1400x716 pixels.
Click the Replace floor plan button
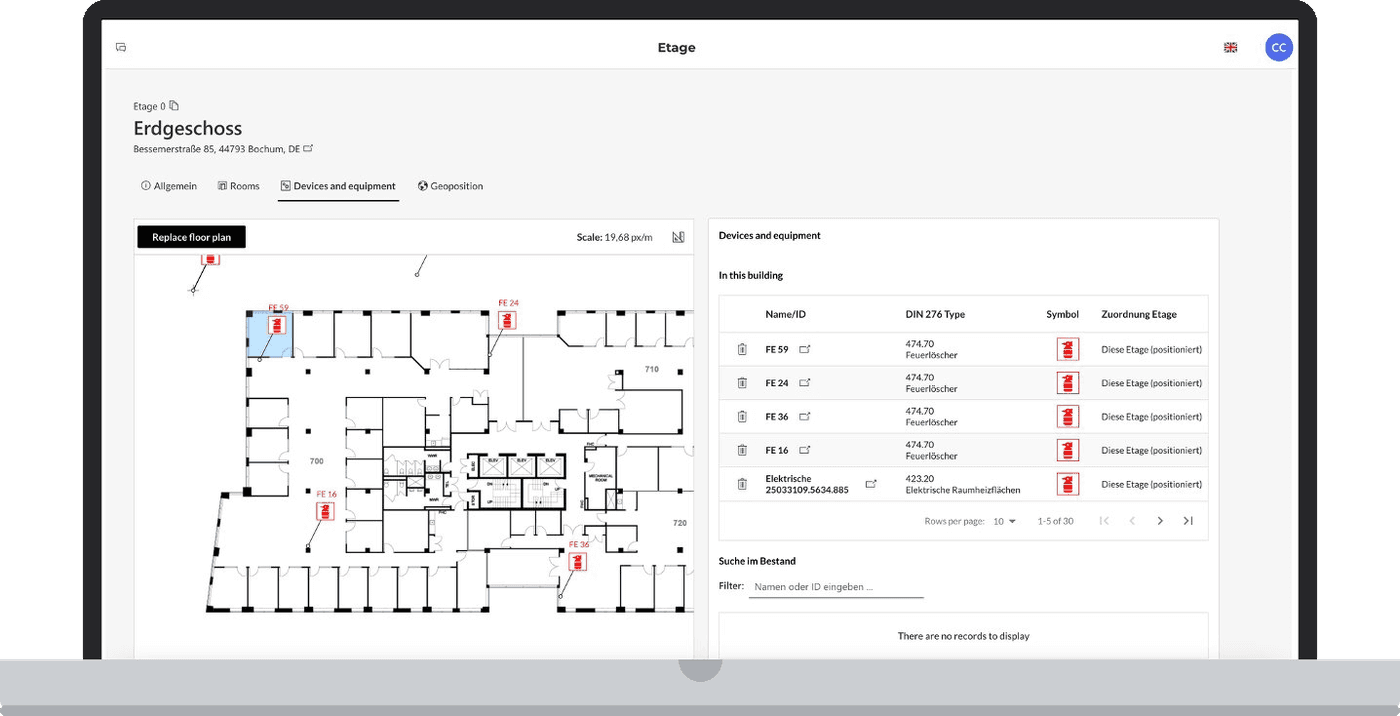click(191, 237)
